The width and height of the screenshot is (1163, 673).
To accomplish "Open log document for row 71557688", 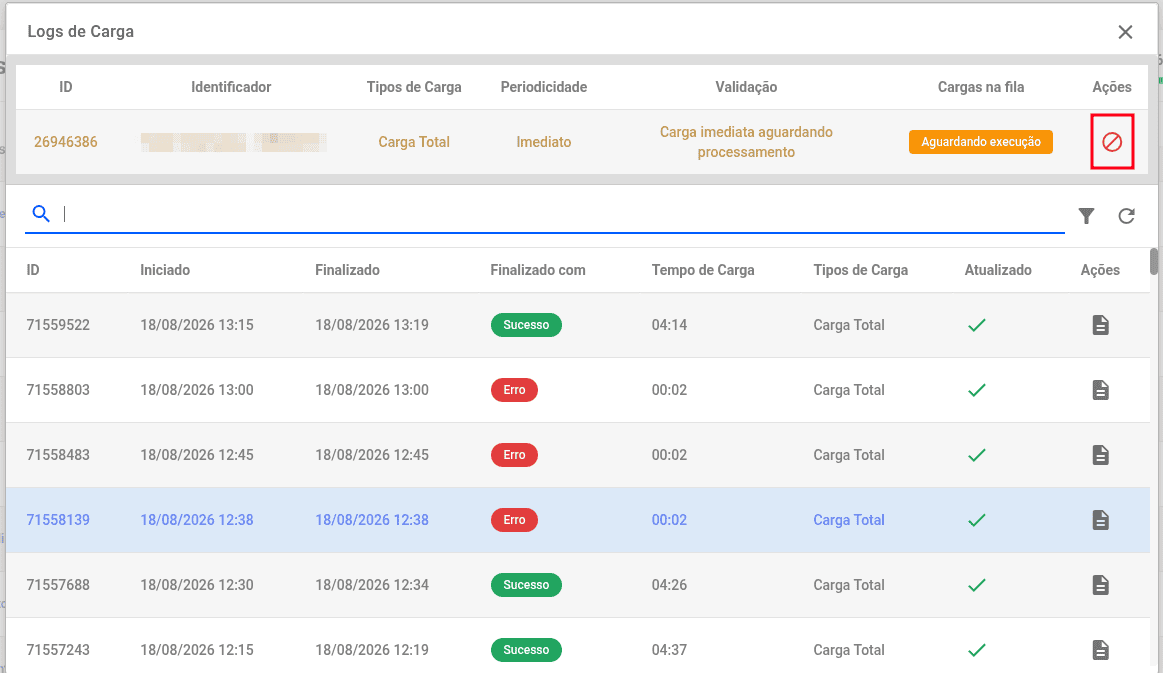I will pyautogui.click(x=1101, y=585).
